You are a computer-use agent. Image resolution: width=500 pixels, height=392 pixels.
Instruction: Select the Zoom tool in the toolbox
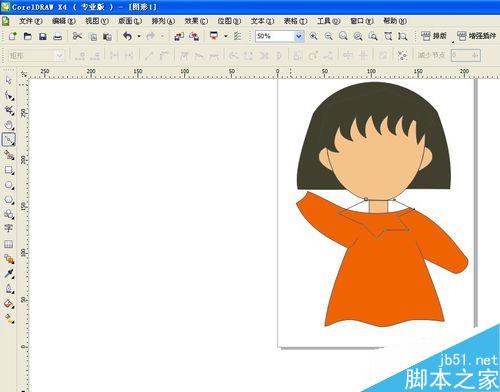pyautogui.click(x=9, y=125)
